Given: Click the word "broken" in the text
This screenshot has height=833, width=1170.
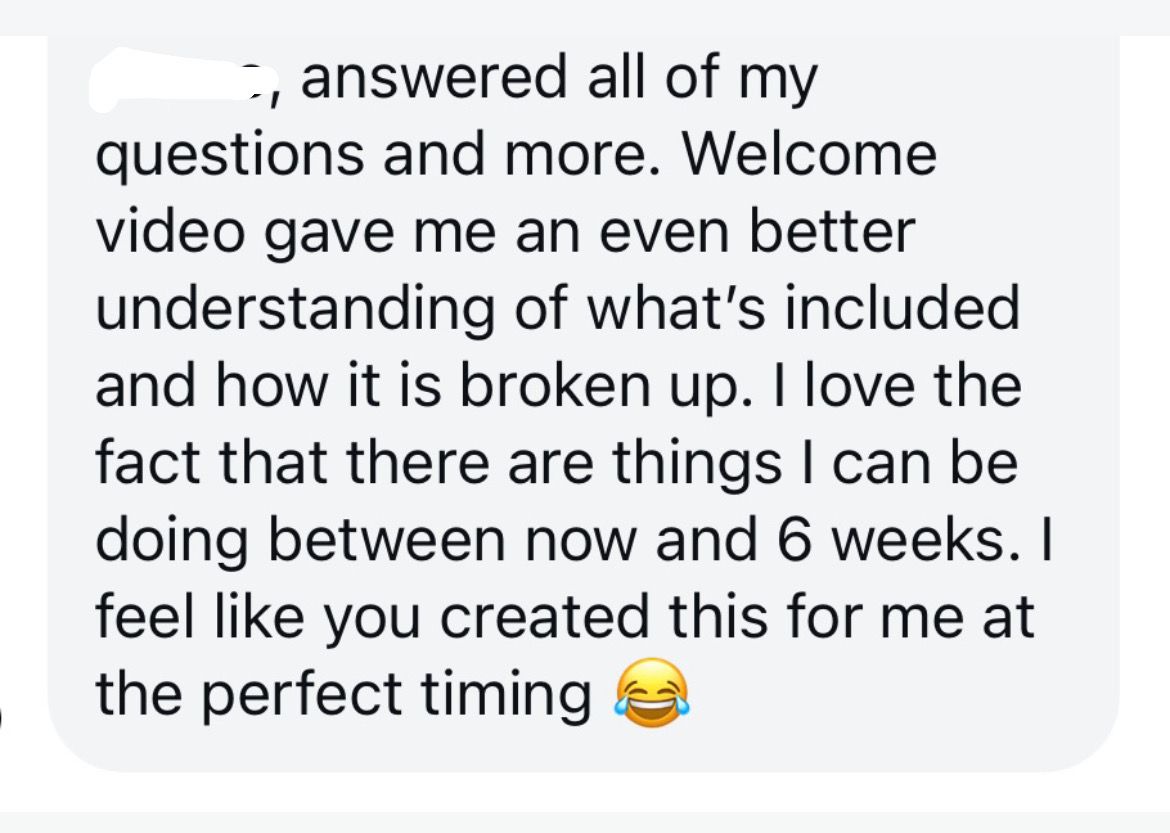Looking at the screenshot, I should pos(554,385).
